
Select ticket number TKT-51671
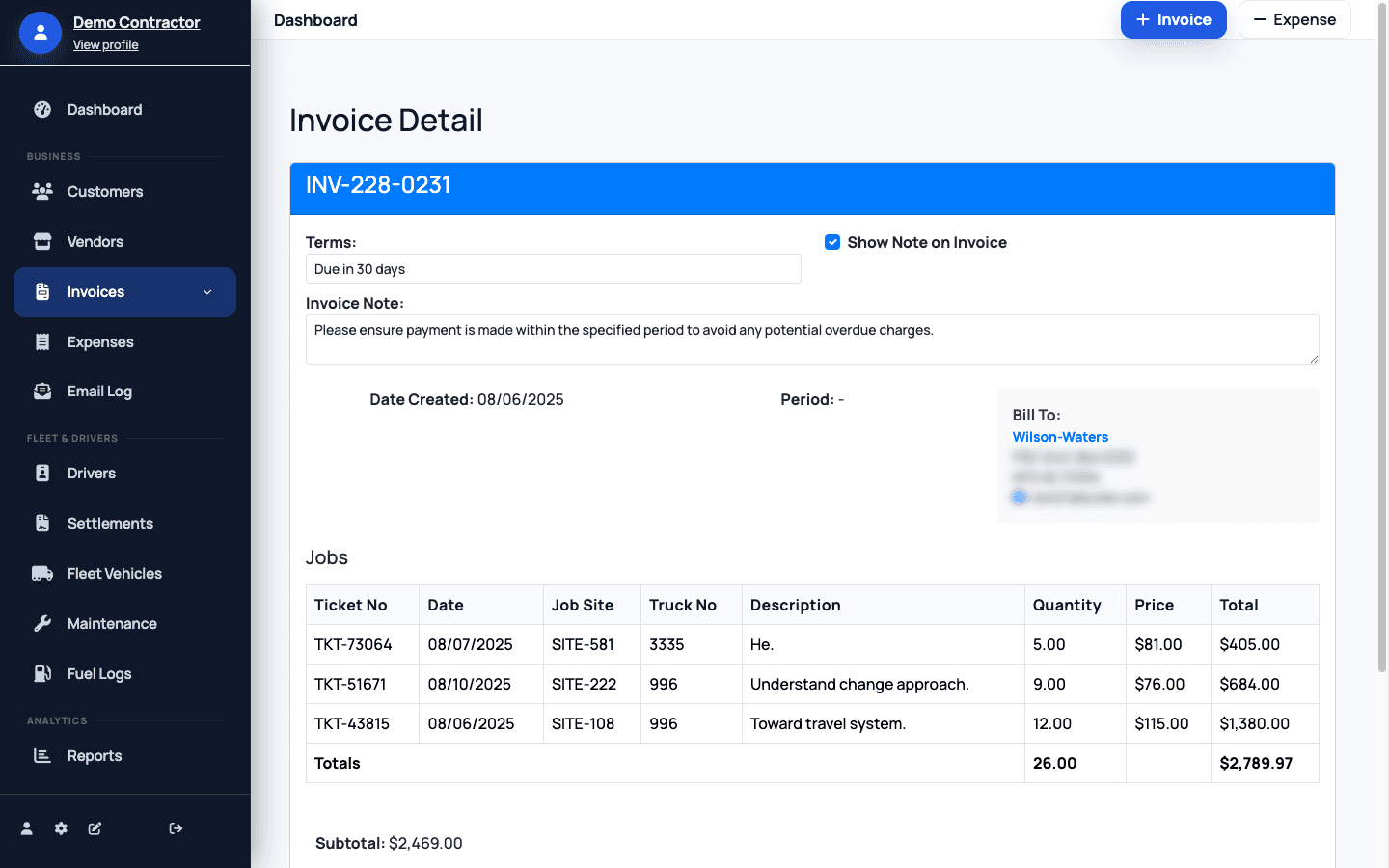[x=350, y=684]
